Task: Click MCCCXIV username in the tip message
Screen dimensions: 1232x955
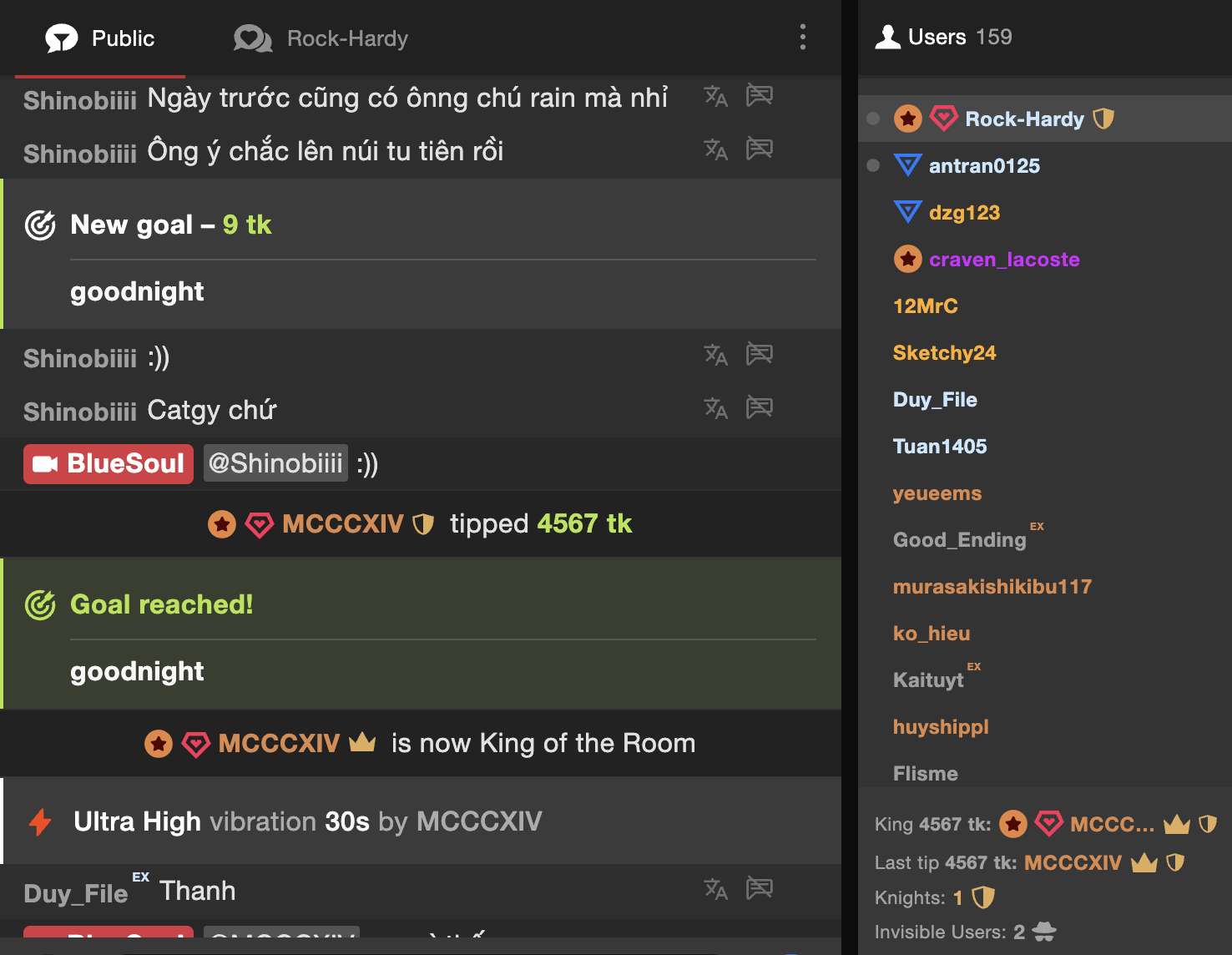Action: 343,524
